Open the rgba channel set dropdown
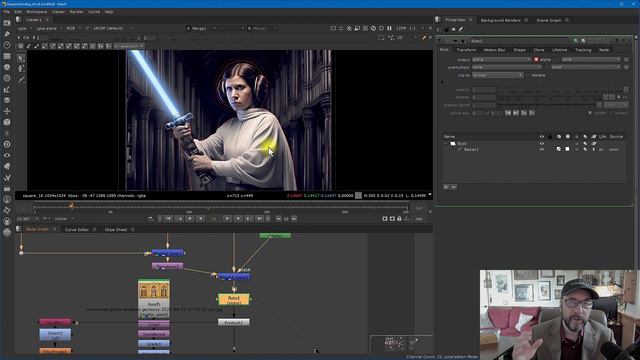 pyautogui.click(x=24, y=28)
